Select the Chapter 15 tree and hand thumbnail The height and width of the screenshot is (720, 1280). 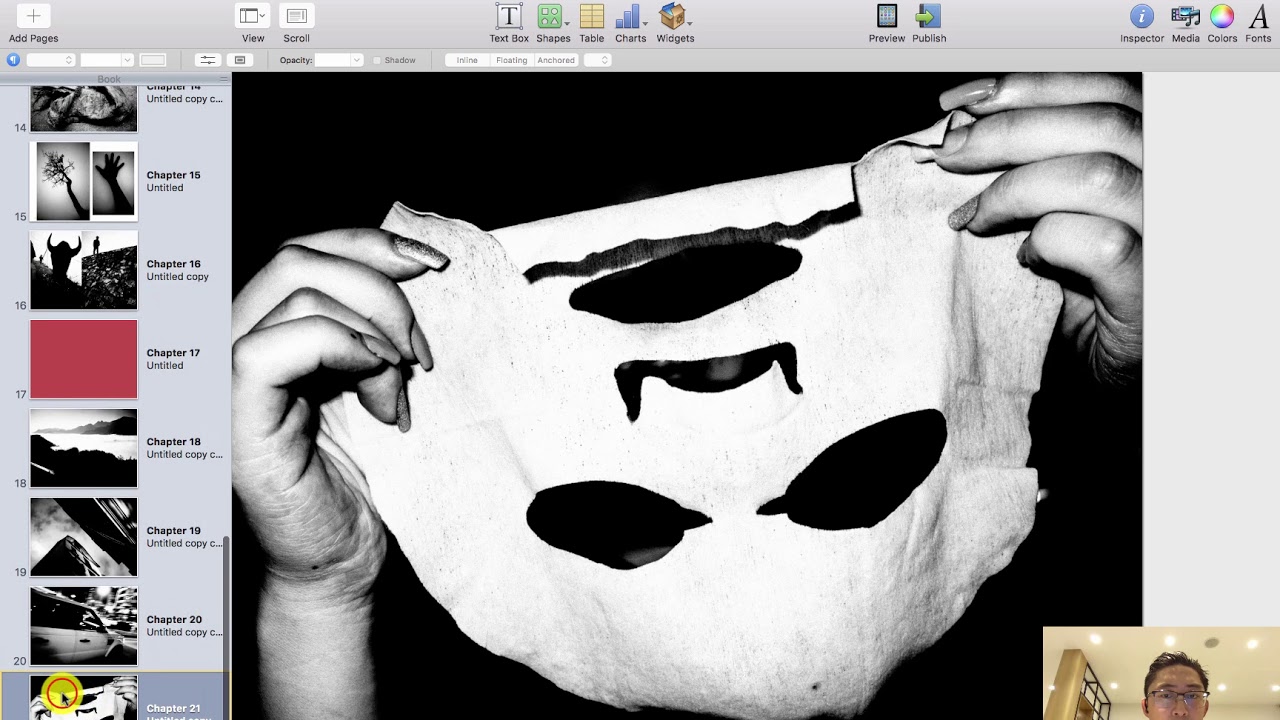pos(84,181)
